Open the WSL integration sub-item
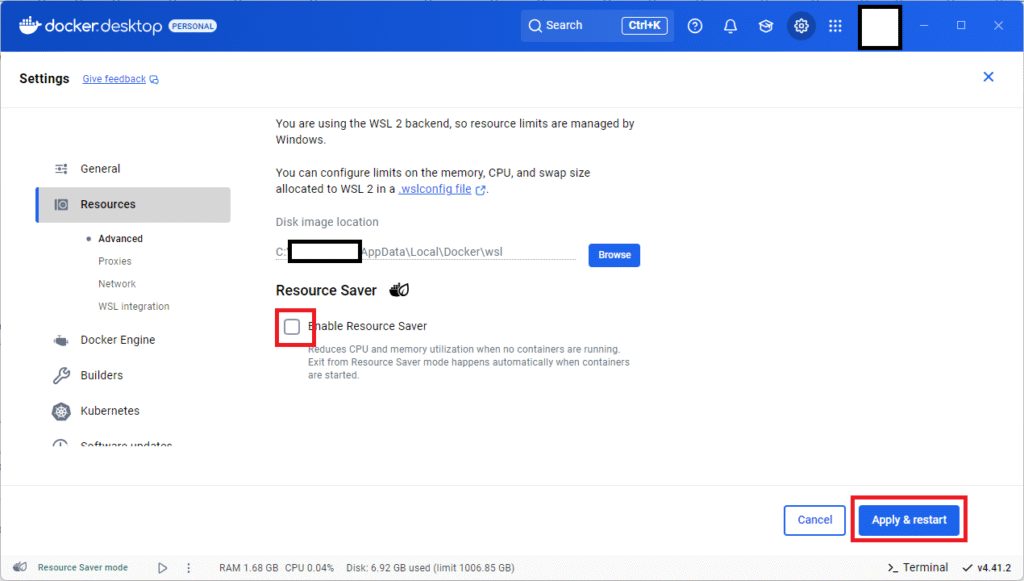Viewport: 1024px width, 581px height. pyautogui.click(x=133, y=306)
